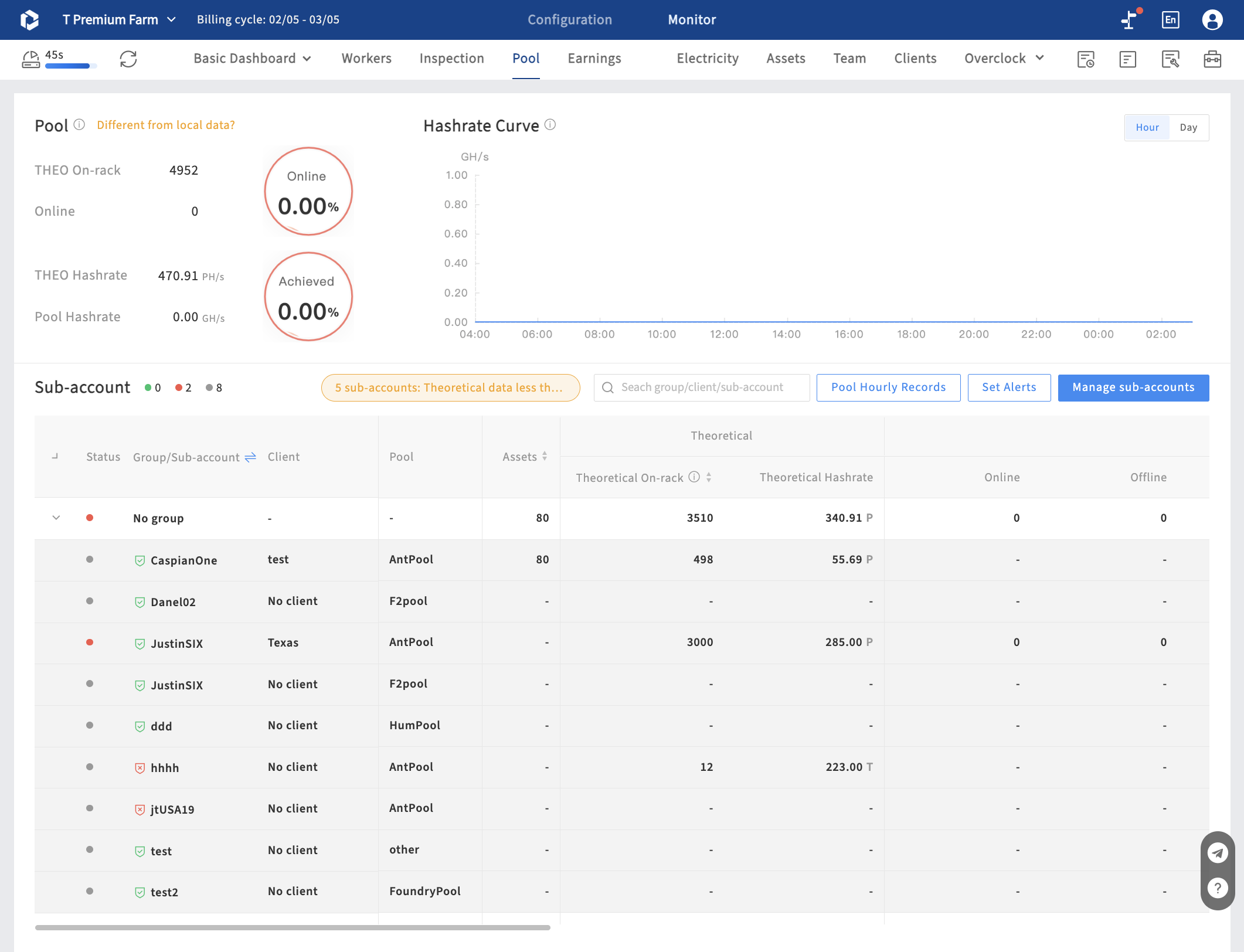Click the Hashrate Curve info icon
The image size is (1244, 952).
pos(550,125)
